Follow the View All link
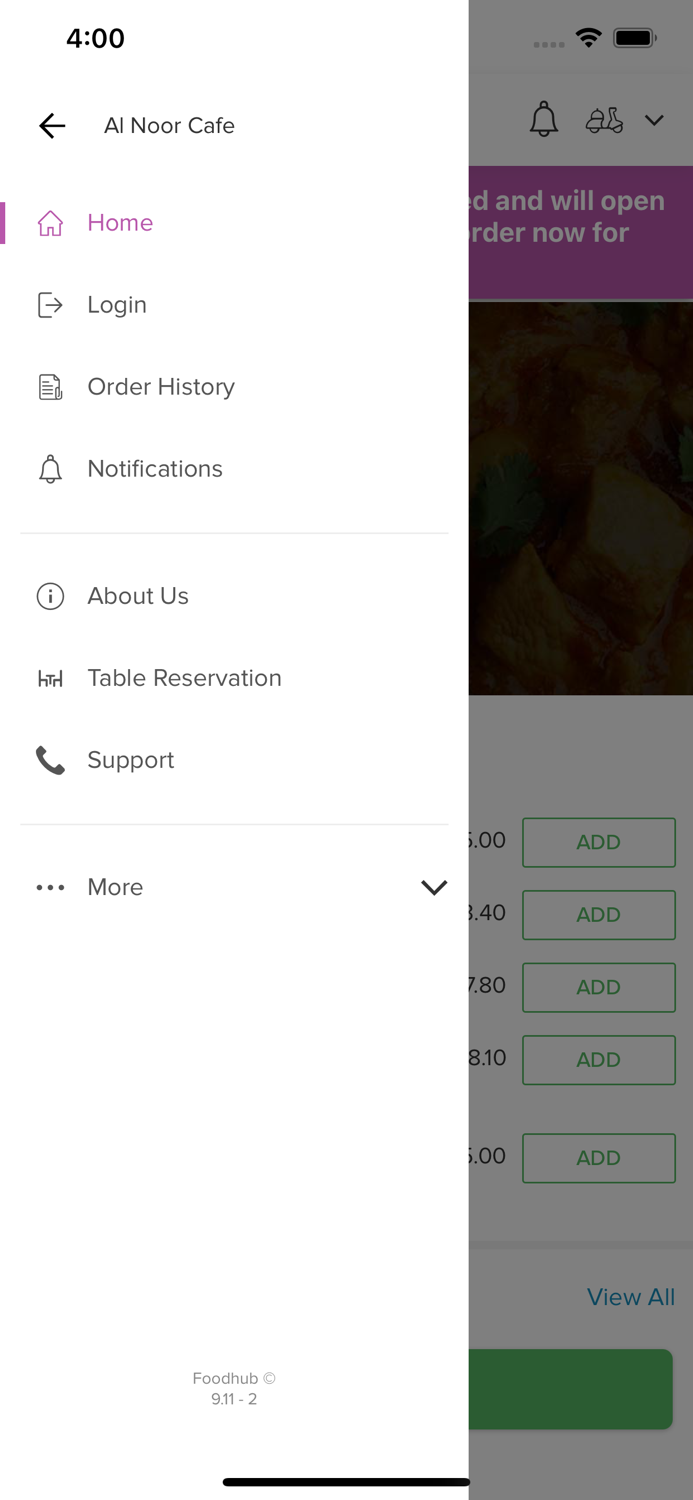The image size is (693, 1500). pyautogui.click(x=630, y=1297)
